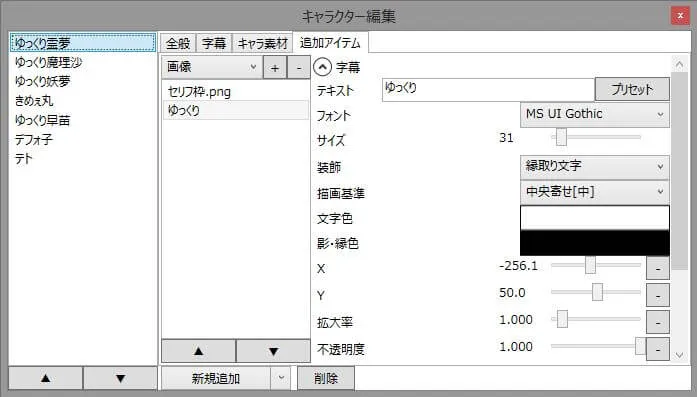Move item down in additional items list

tap(273, 351)
